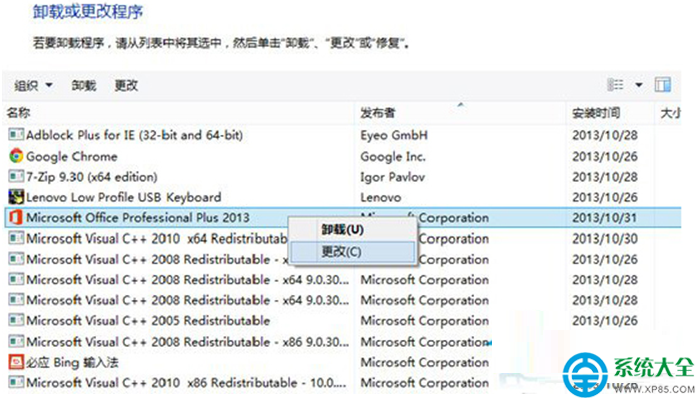Click the Visual C++ 2008 x86 9.0.30 icon
697x400 pixels.
click(16, 341)
